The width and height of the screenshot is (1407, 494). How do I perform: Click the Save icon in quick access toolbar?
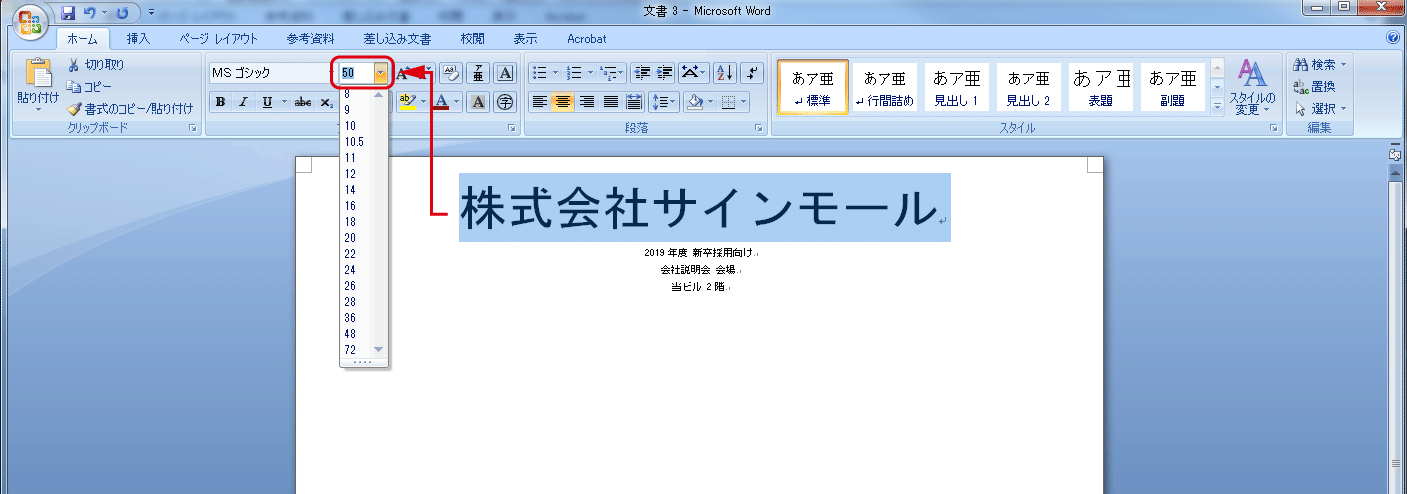point(69,14)
